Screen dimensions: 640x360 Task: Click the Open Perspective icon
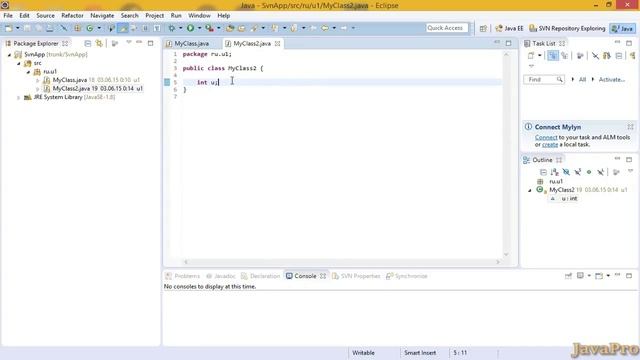[483, 29]
